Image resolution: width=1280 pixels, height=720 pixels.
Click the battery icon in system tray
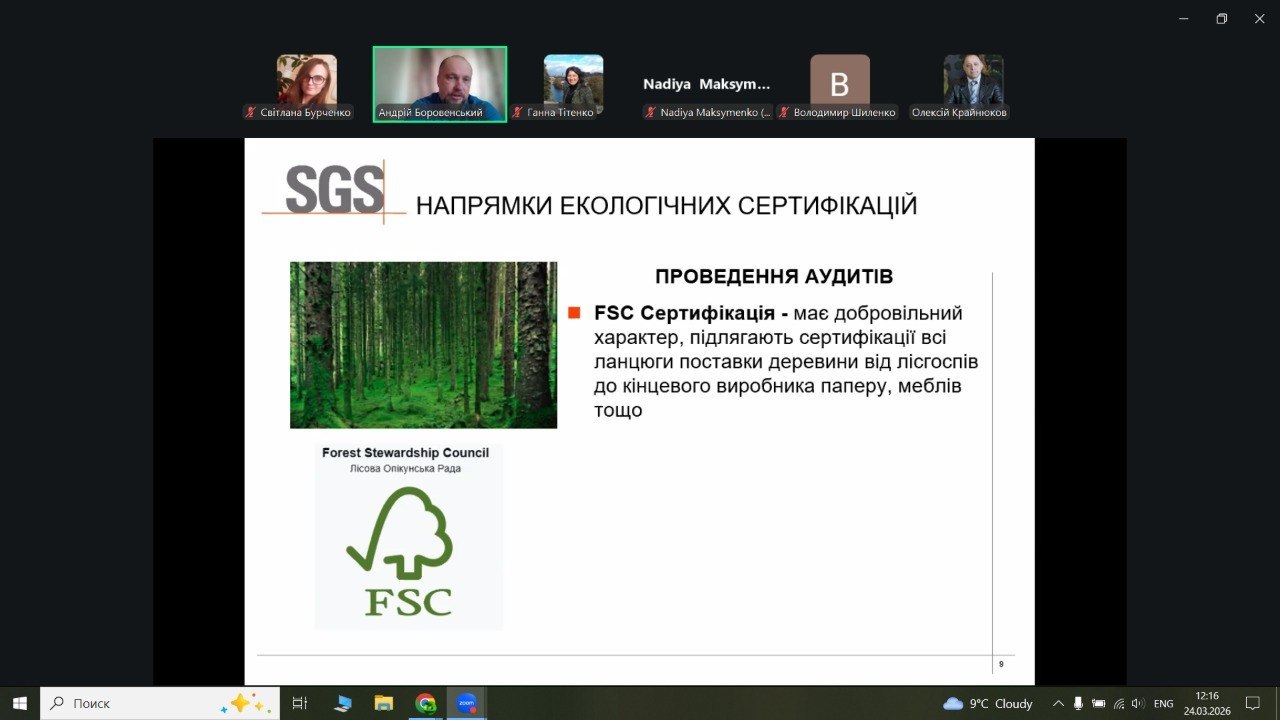pos(1098,703)
